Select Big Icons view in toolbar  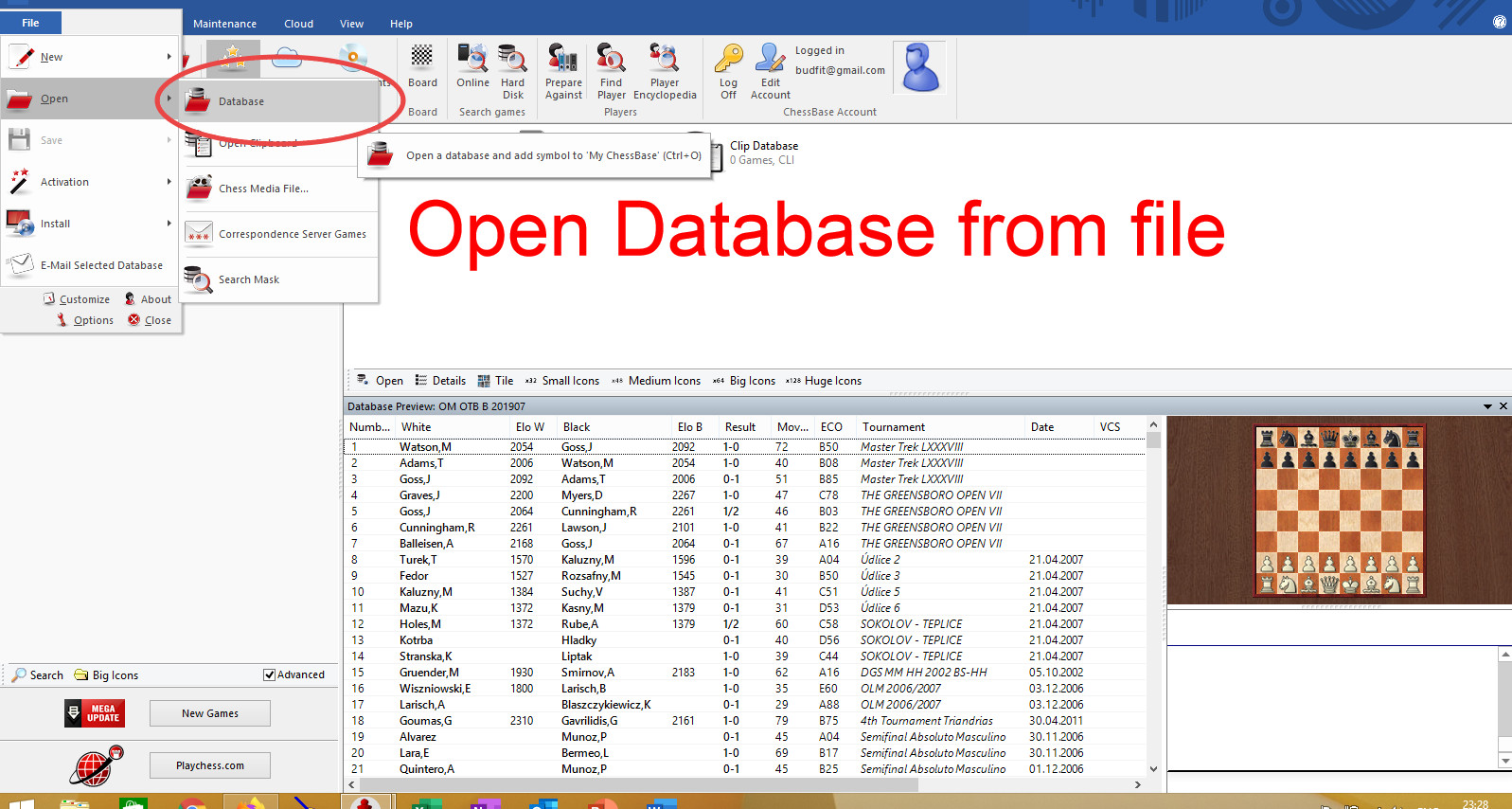(x=744, y=381)
